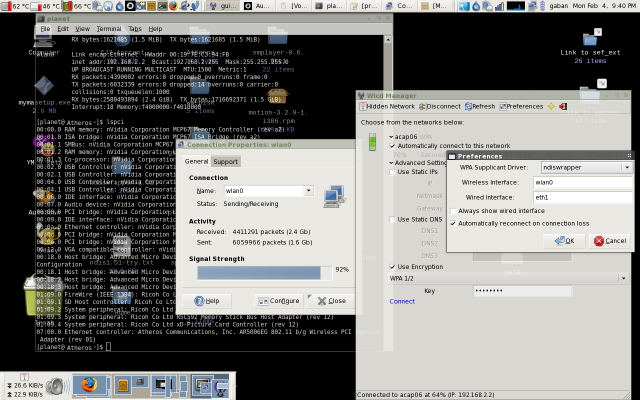
Task: Switch to the workspace showing file cabinet
Action: pos(131,386)
